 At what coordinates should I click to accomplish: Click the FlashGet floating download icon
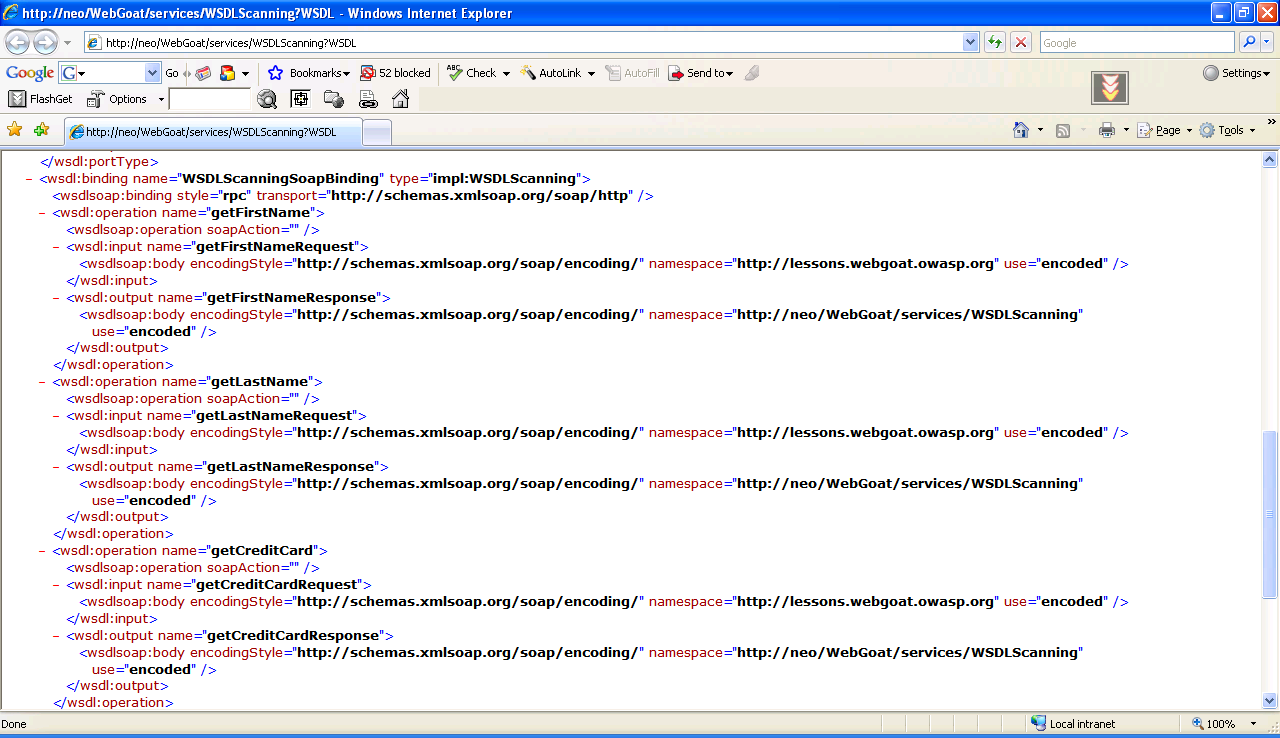click(x=1109, y=88)
